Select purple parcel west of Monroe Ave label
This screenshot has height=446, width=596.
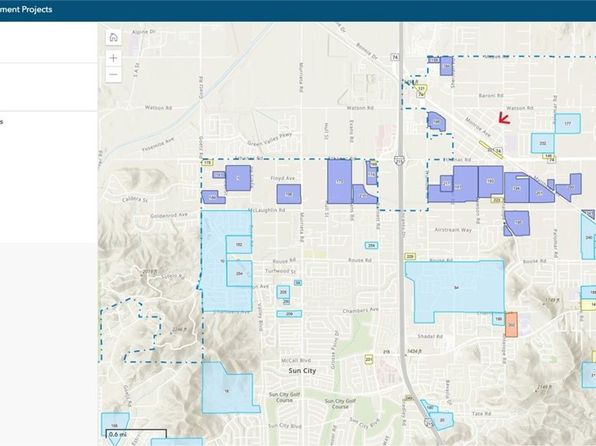[x=436, y=122]
